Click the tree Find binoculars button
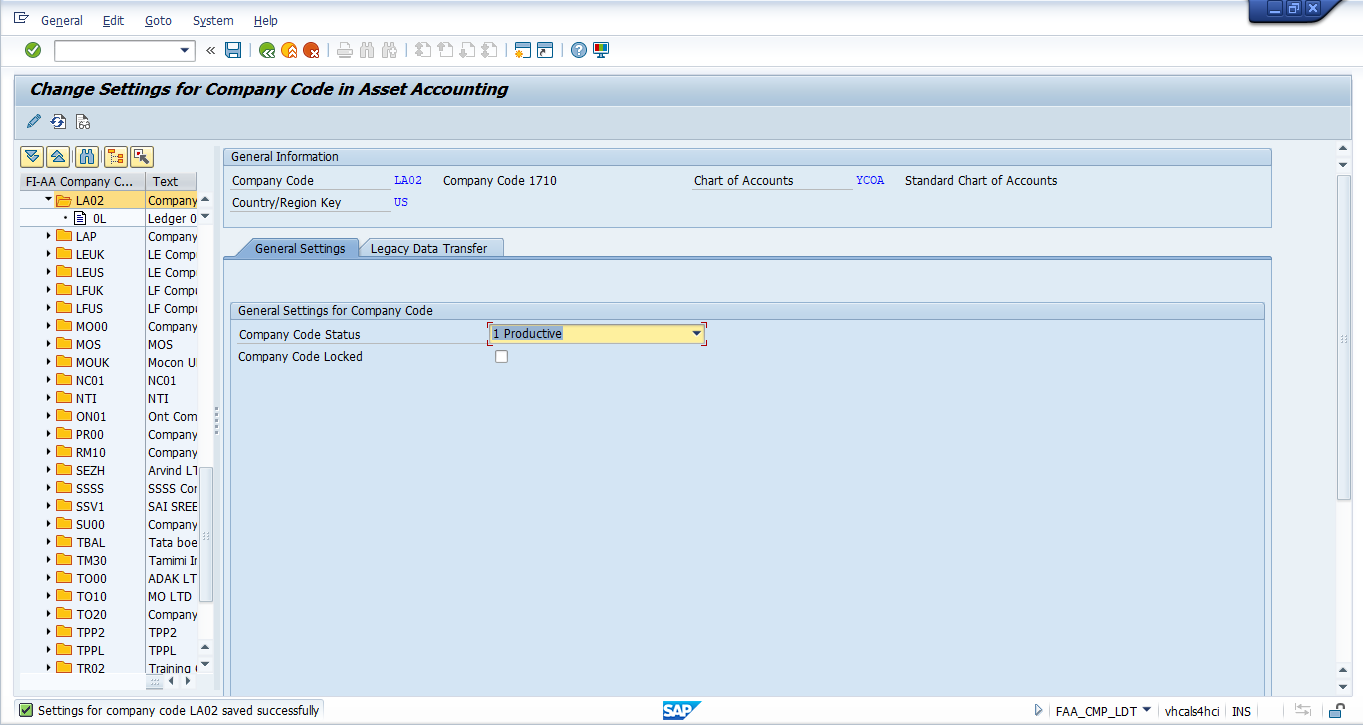This screenshot has height=725, width=1363. coord(87,156)
